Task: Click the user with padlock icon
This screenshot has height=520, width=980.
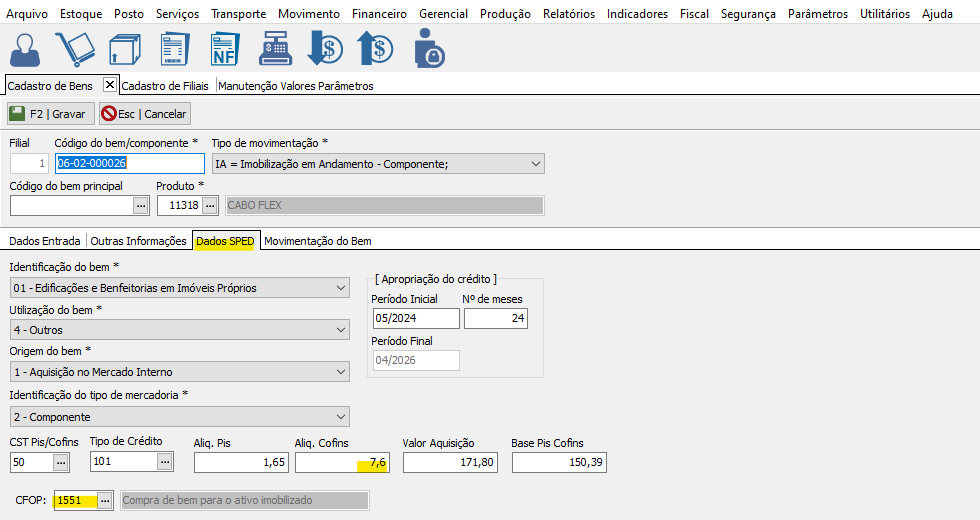Action: point(428,48)
